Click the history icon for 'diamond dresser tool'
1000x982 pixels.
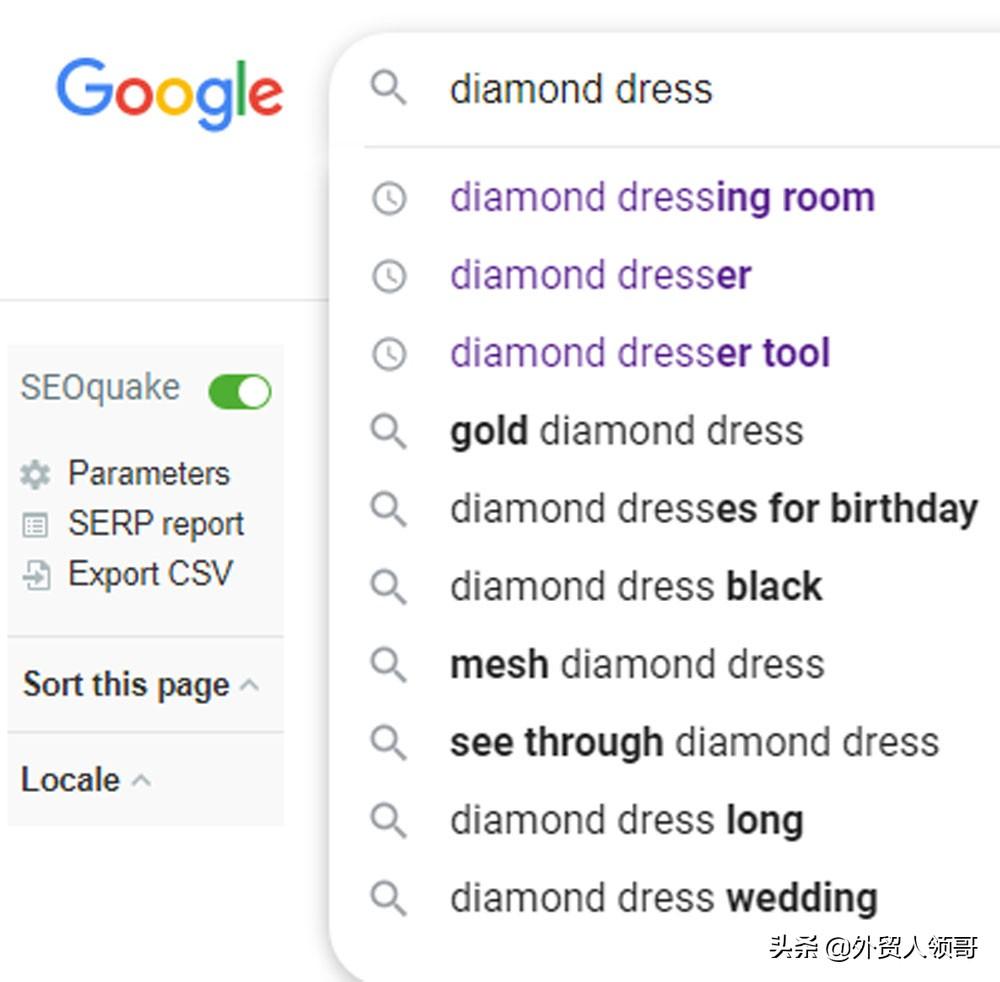(389, 354)
